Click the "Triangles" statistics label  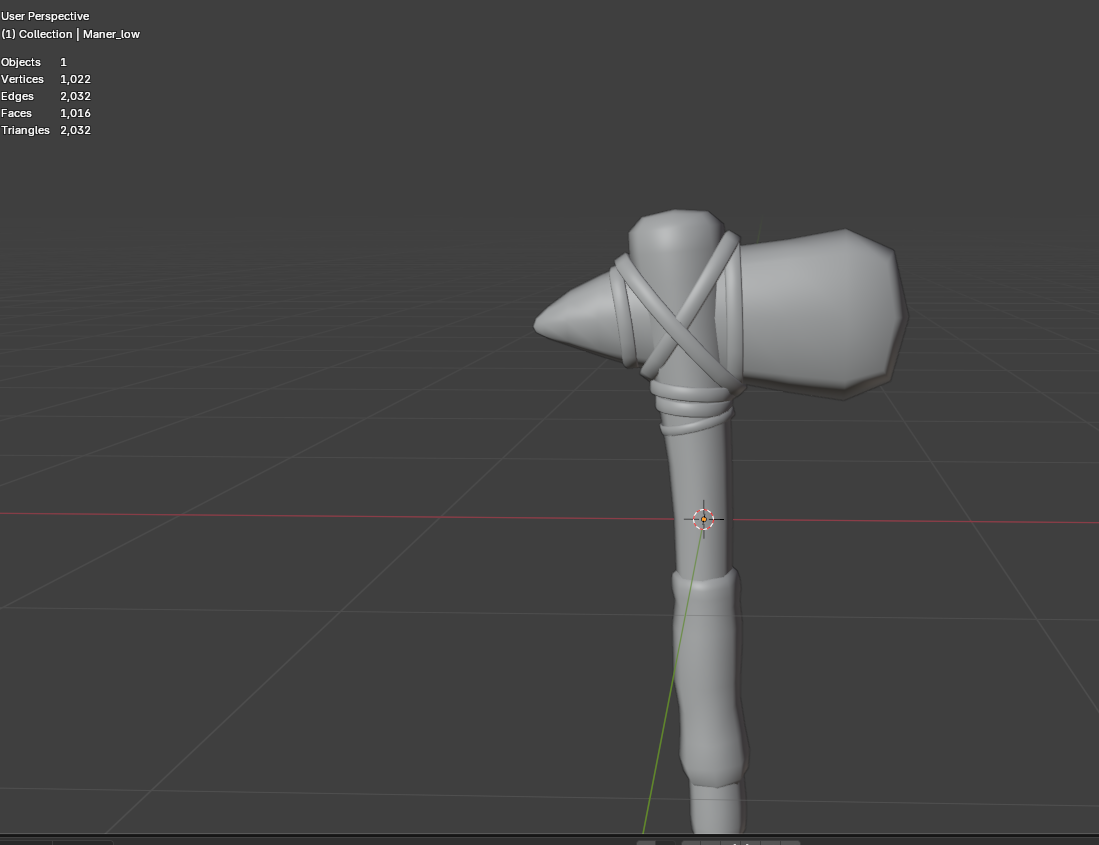point(25,130)
